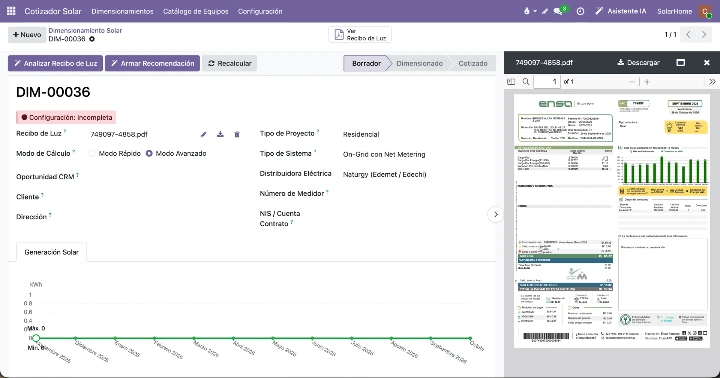Open PDF viewer more tools chevrons
720x378 pixels.
[x=712, y=82]
